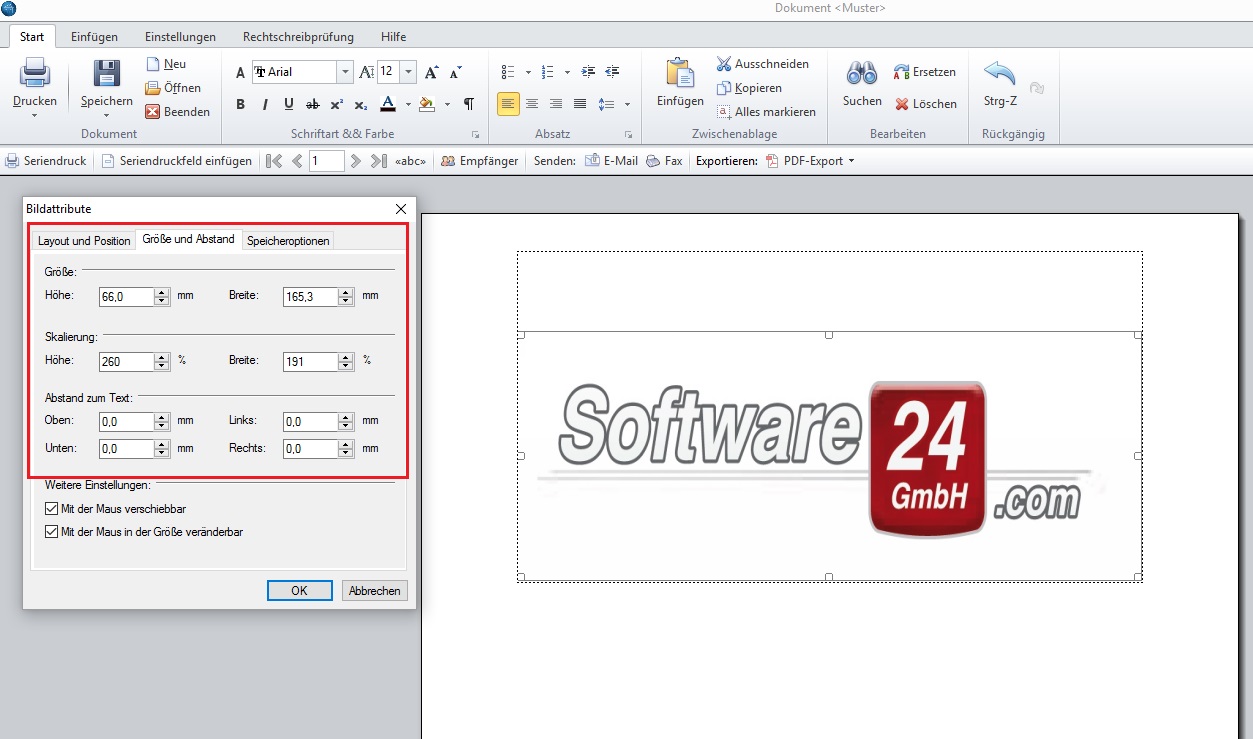This screenshot has width=1253, height=739.
Task: Cancel dialog with Abbrechen
Action: [x=375, y=591]
